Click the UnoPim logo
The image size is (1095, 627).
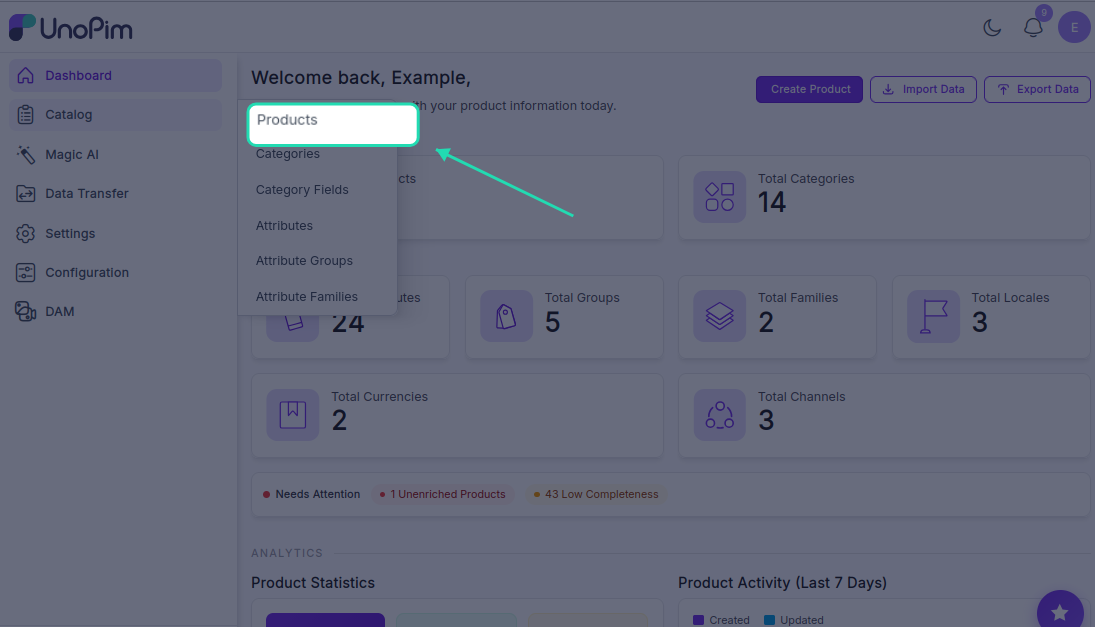click(71, 28)
